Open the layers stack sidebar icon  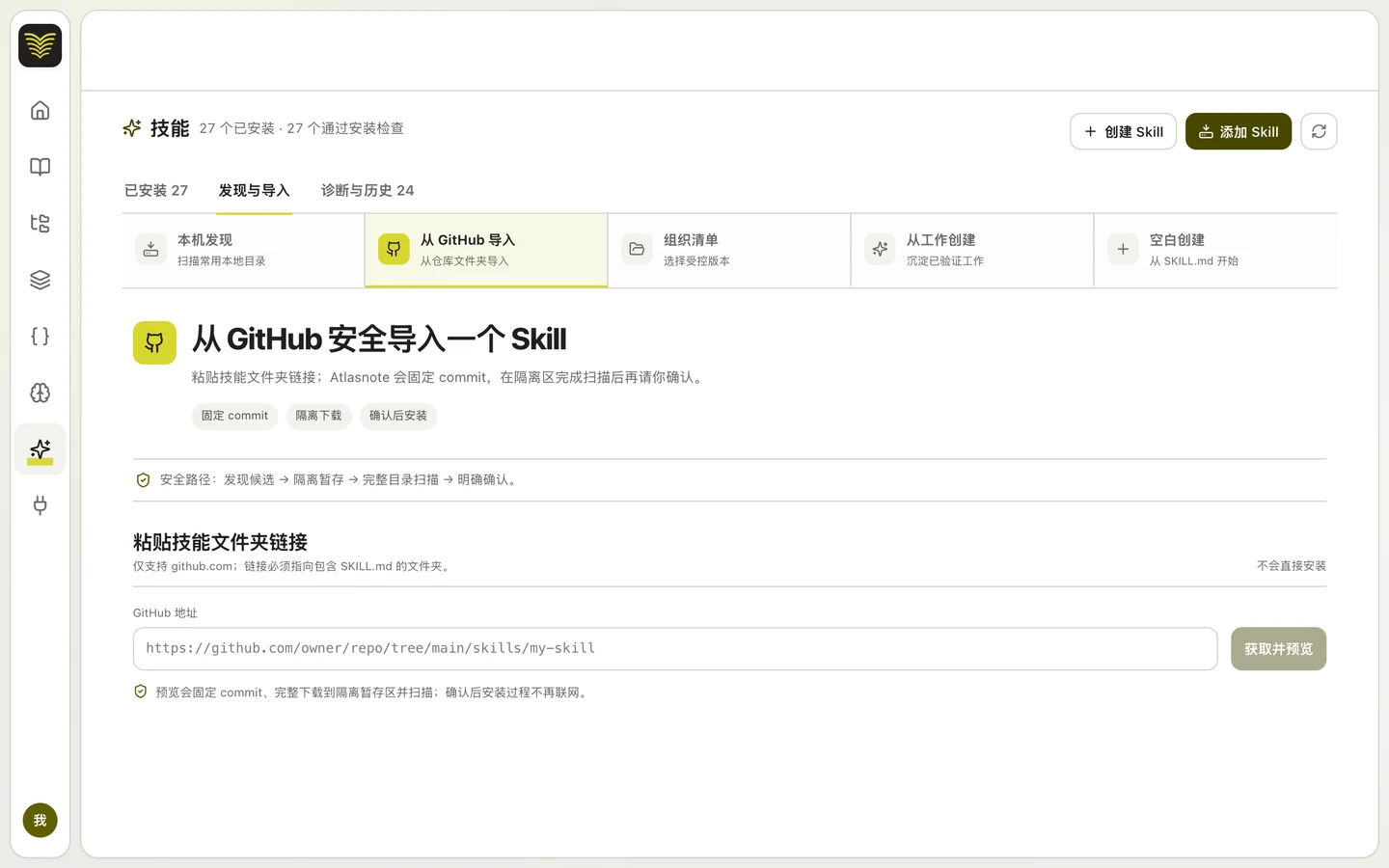click(40, 280)
